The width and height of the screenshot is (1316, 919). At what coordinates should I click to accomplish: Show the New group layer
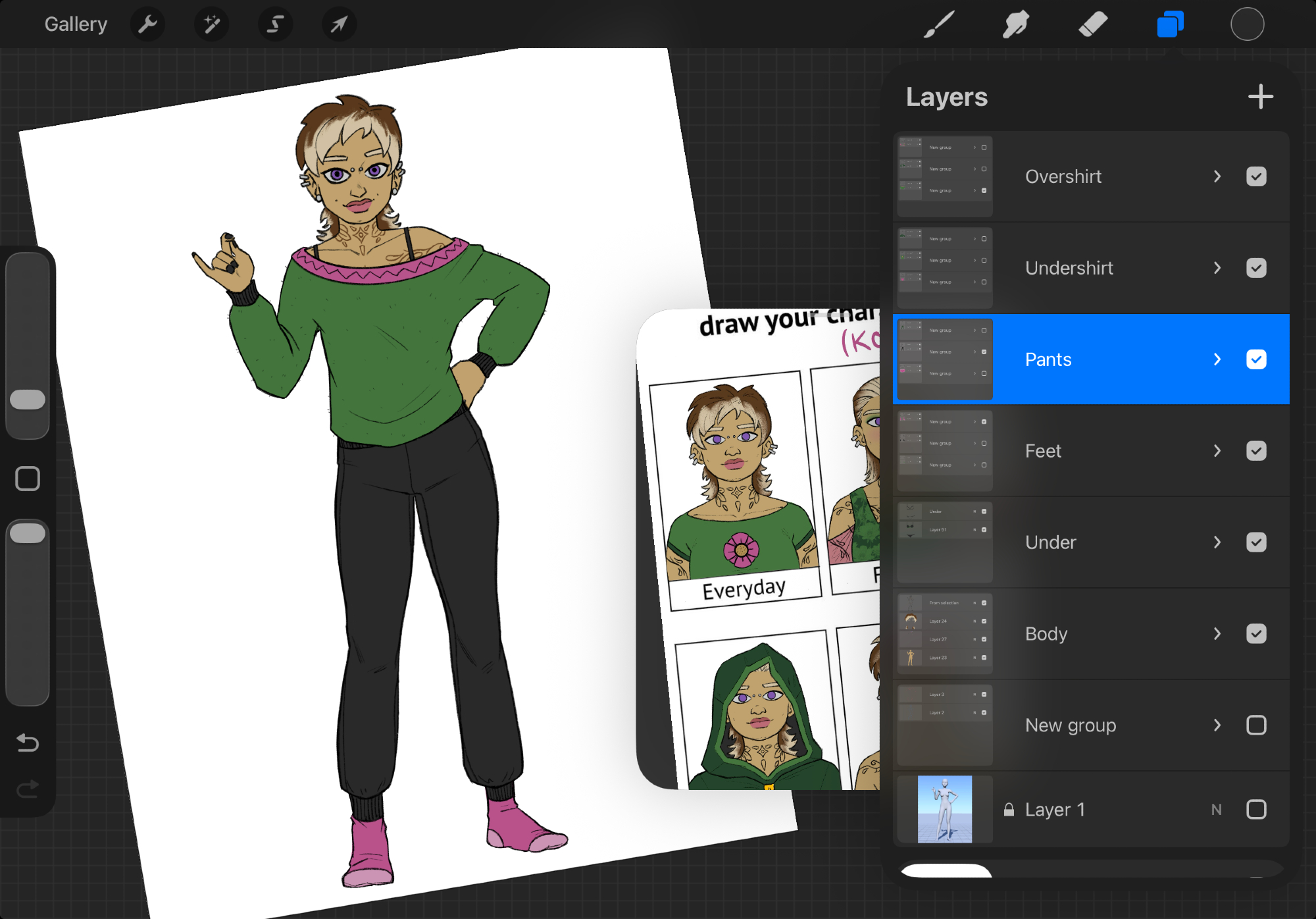1255,725
